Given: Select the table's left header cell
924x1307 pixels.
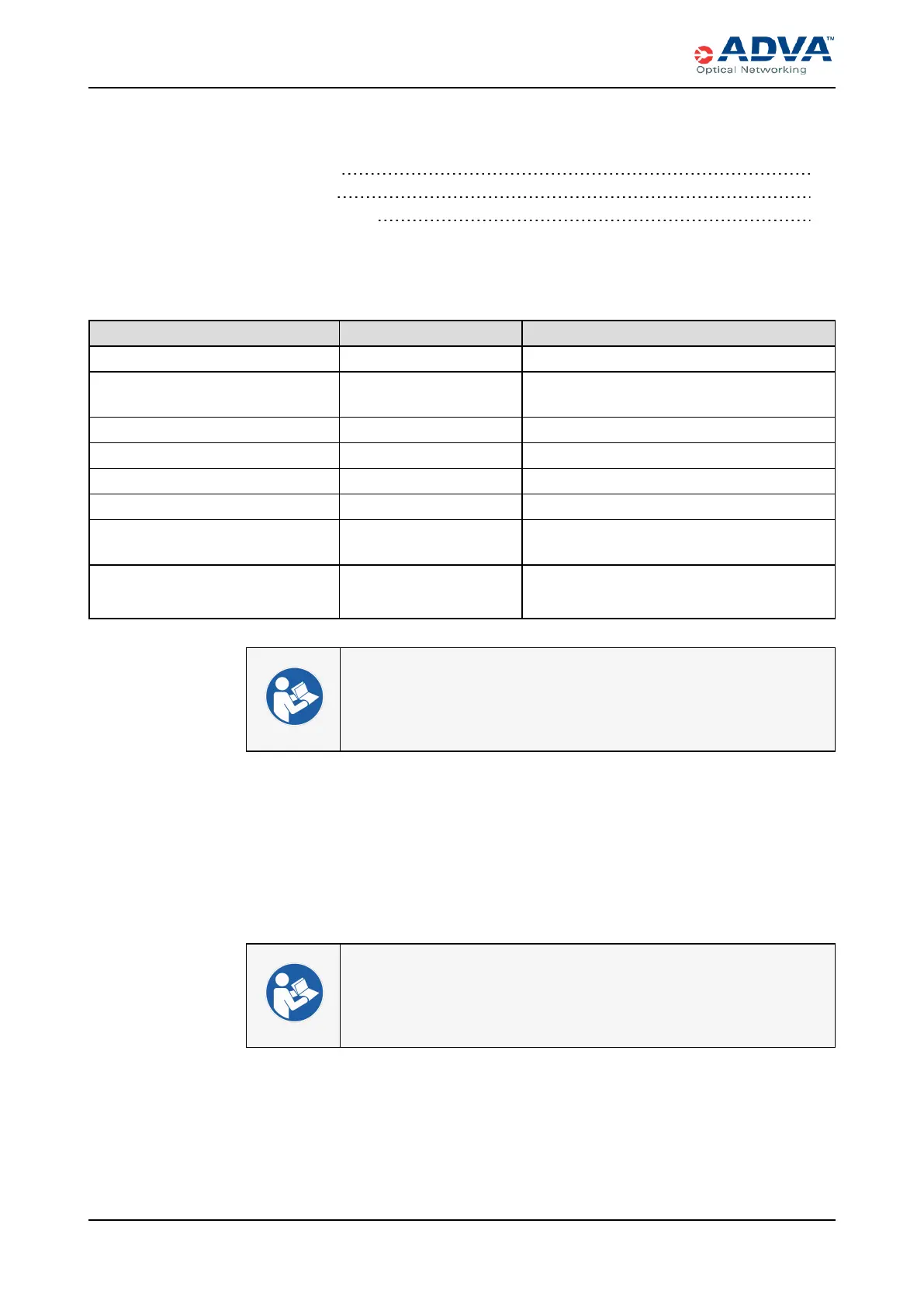Looking at the screenshot, I should tap(214, 333).
